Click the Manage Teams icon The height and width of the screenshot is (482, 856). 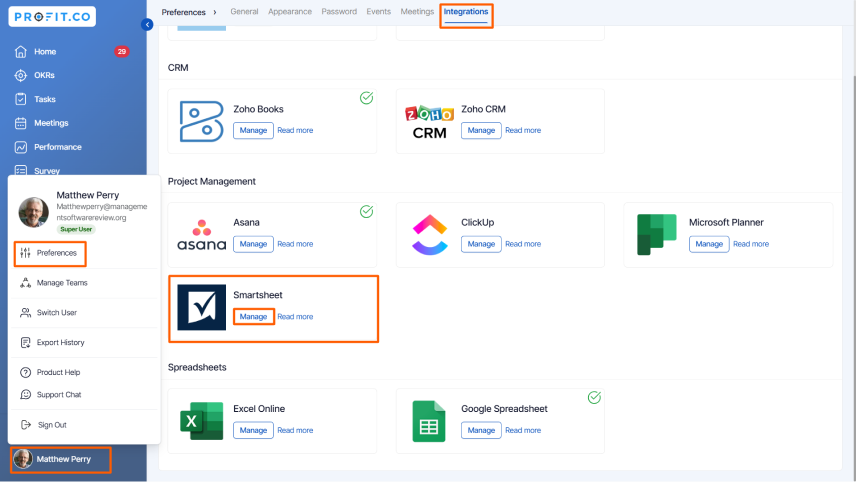point(25,283)
